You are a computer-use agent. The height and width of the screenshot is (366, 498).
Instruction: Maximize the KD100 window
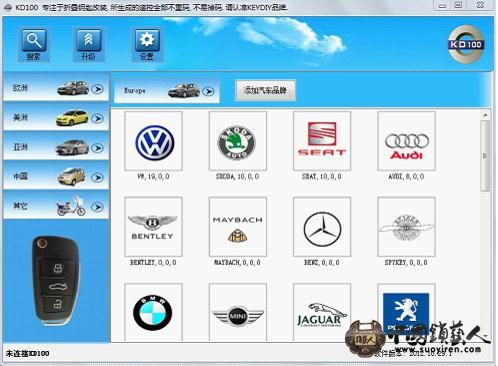(x=459, y=5)
